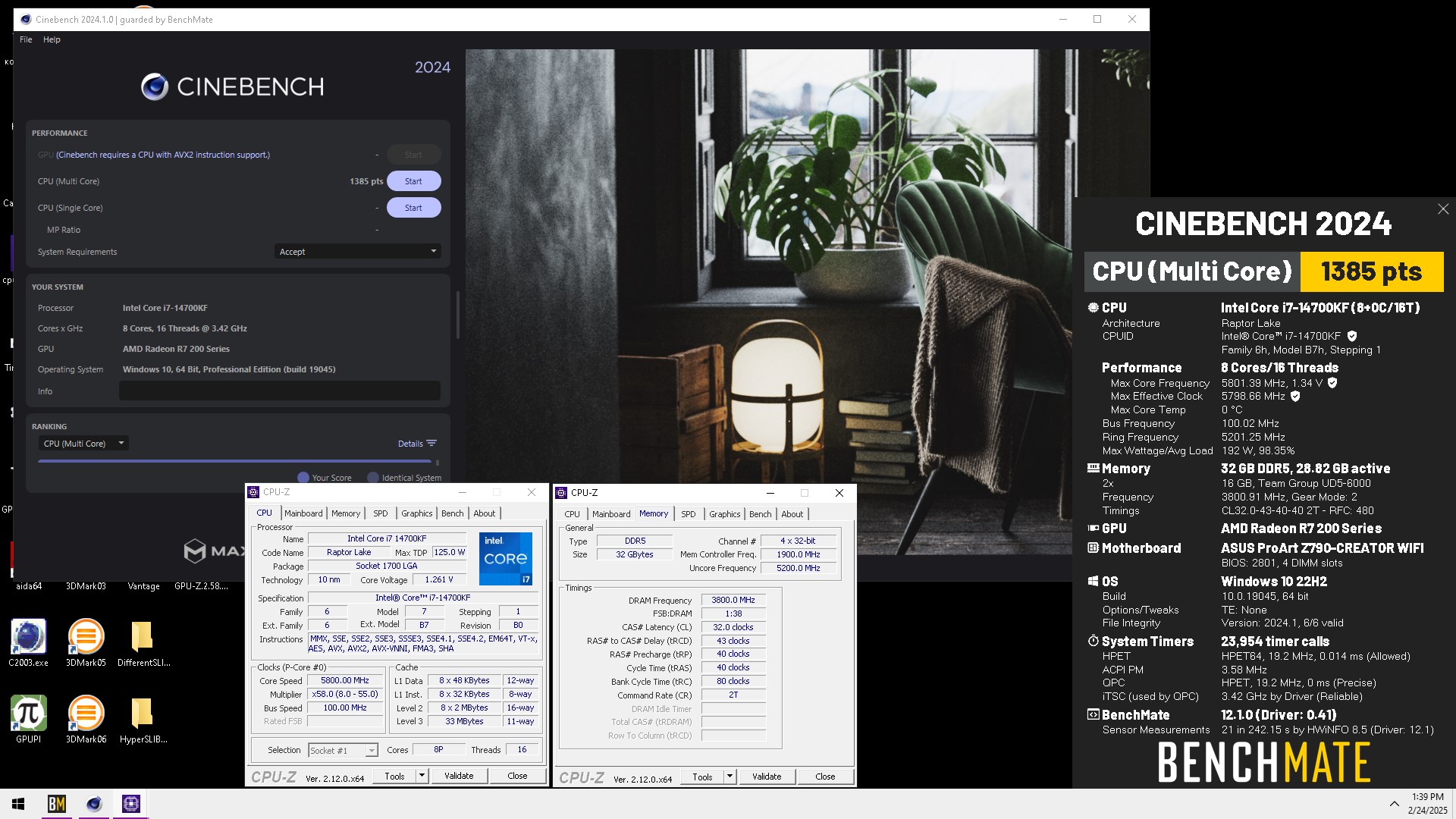The image size is (1456, 819).
Task: Click the shield icon beside Max Effective Clock
Action: coord(1295,396)
